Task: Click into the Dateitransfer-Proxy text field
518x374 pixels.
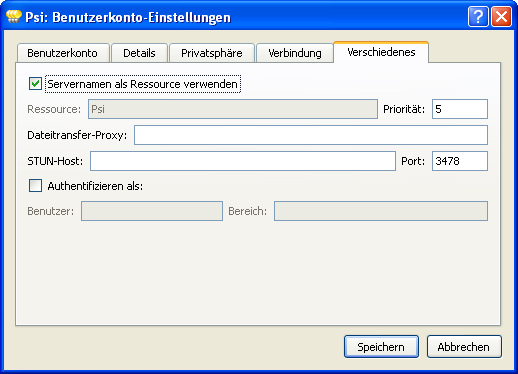Action: (311, 135)
